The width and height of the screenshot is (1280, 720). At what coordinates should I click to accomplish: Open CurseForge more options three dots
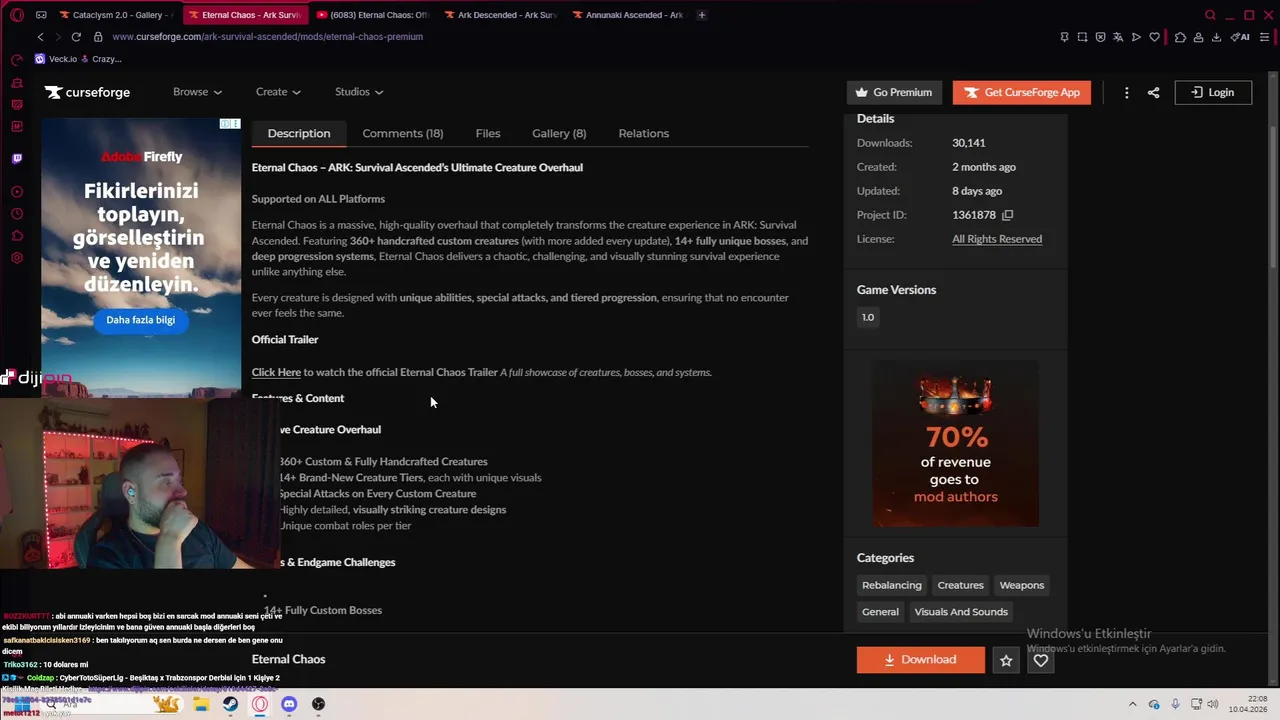1126,92
